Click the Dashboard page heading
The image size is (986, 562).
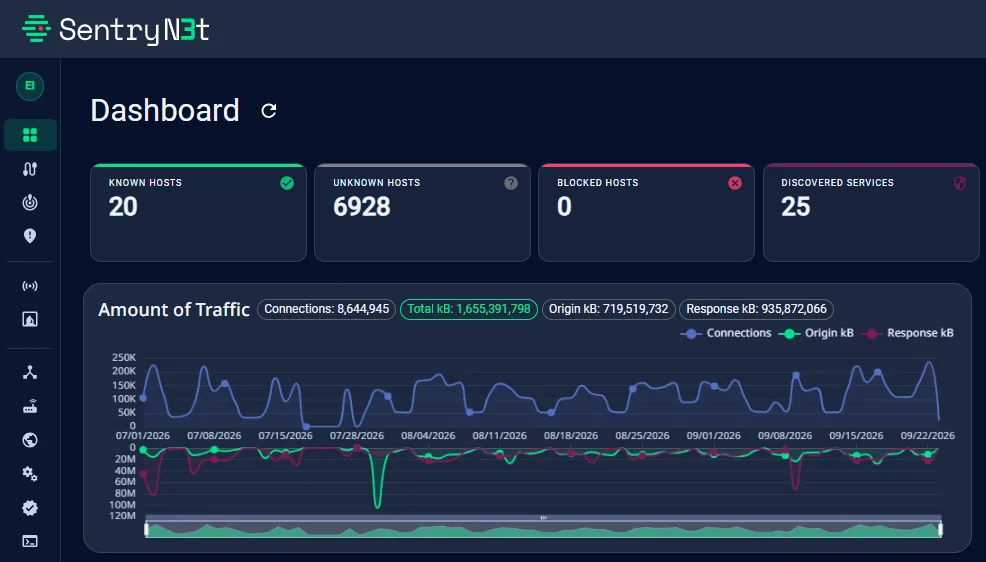point(165,111)
